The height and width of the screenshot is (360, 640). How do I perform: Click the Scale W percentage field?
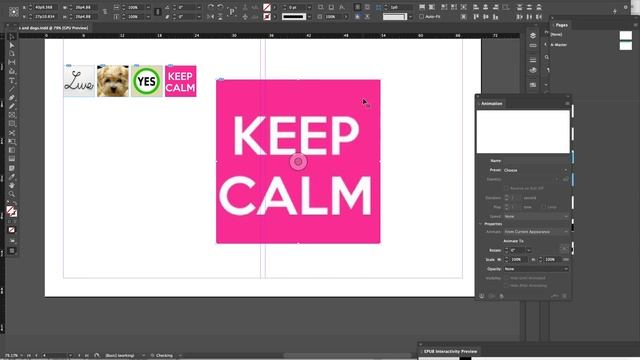point(518,260)
